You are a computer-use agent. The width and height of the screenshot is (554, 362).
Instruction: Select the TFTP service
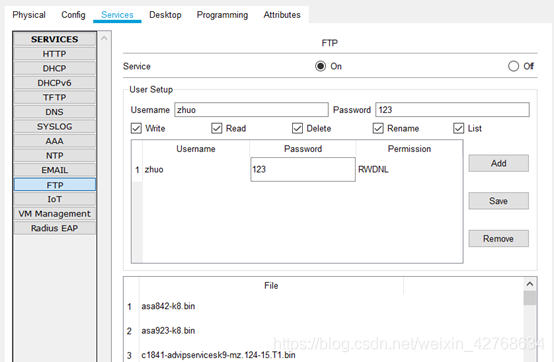(55, 97)
